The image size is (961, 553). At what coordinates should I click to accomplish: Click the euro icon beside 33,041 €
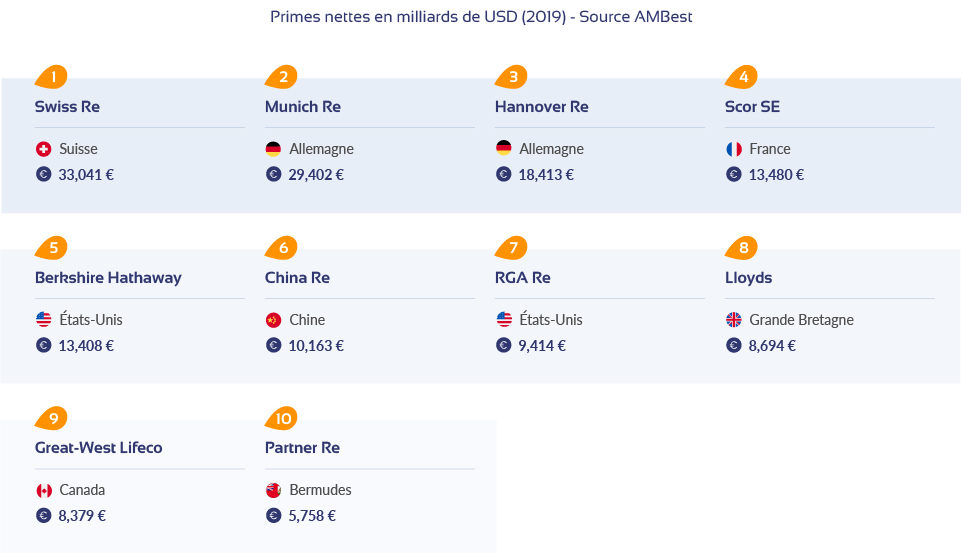tap(44, 175)
